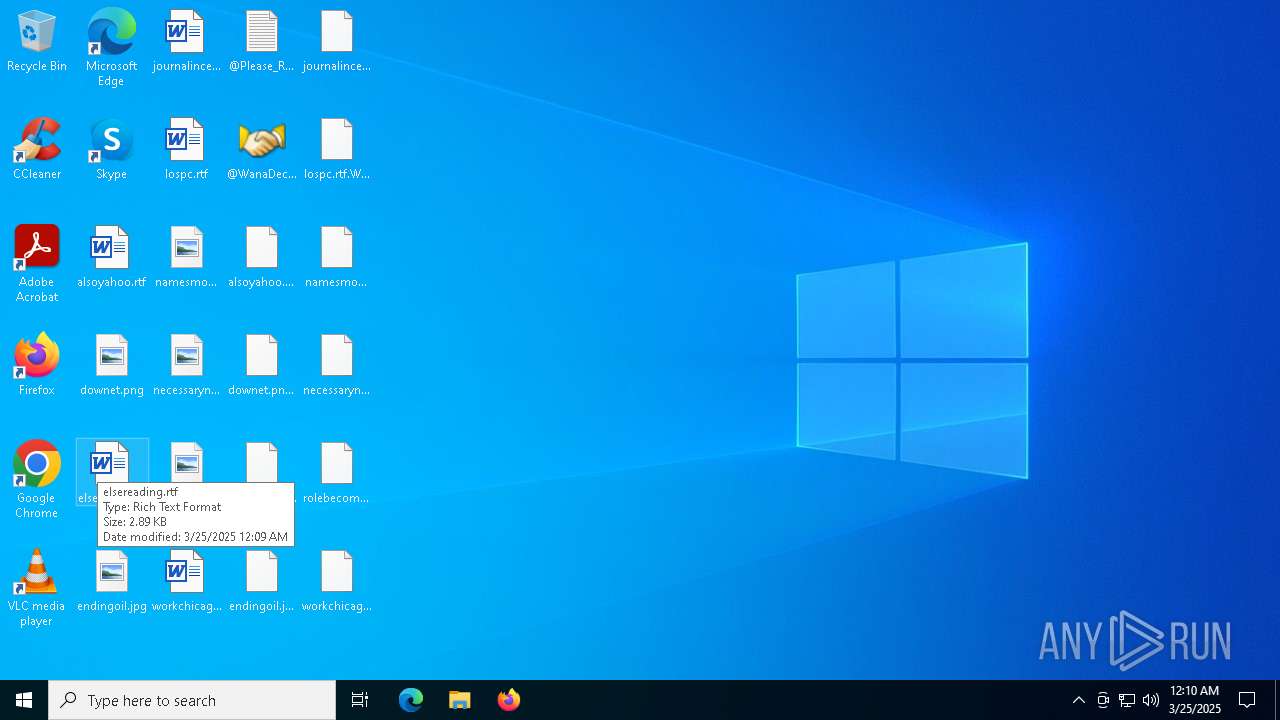Open the Recycle Bin desktop icon
The height and width of the screenshot is (720, 1280).
(x=37, y=41)
